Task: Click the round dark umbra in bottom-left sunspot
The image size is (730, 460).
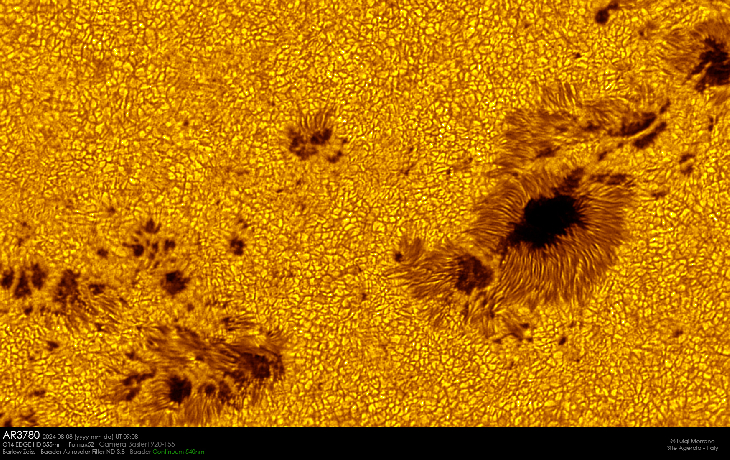Action: click(179, 388)
